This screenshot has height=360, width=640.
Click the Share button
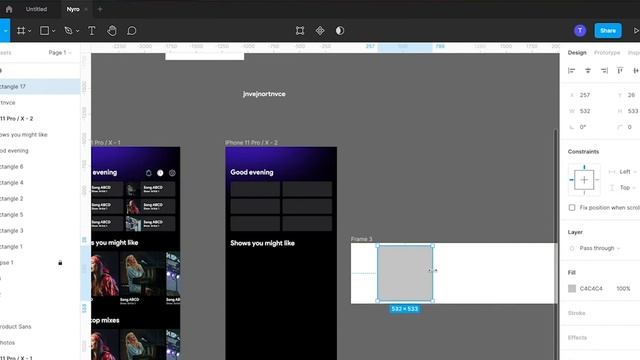point(608,31)
